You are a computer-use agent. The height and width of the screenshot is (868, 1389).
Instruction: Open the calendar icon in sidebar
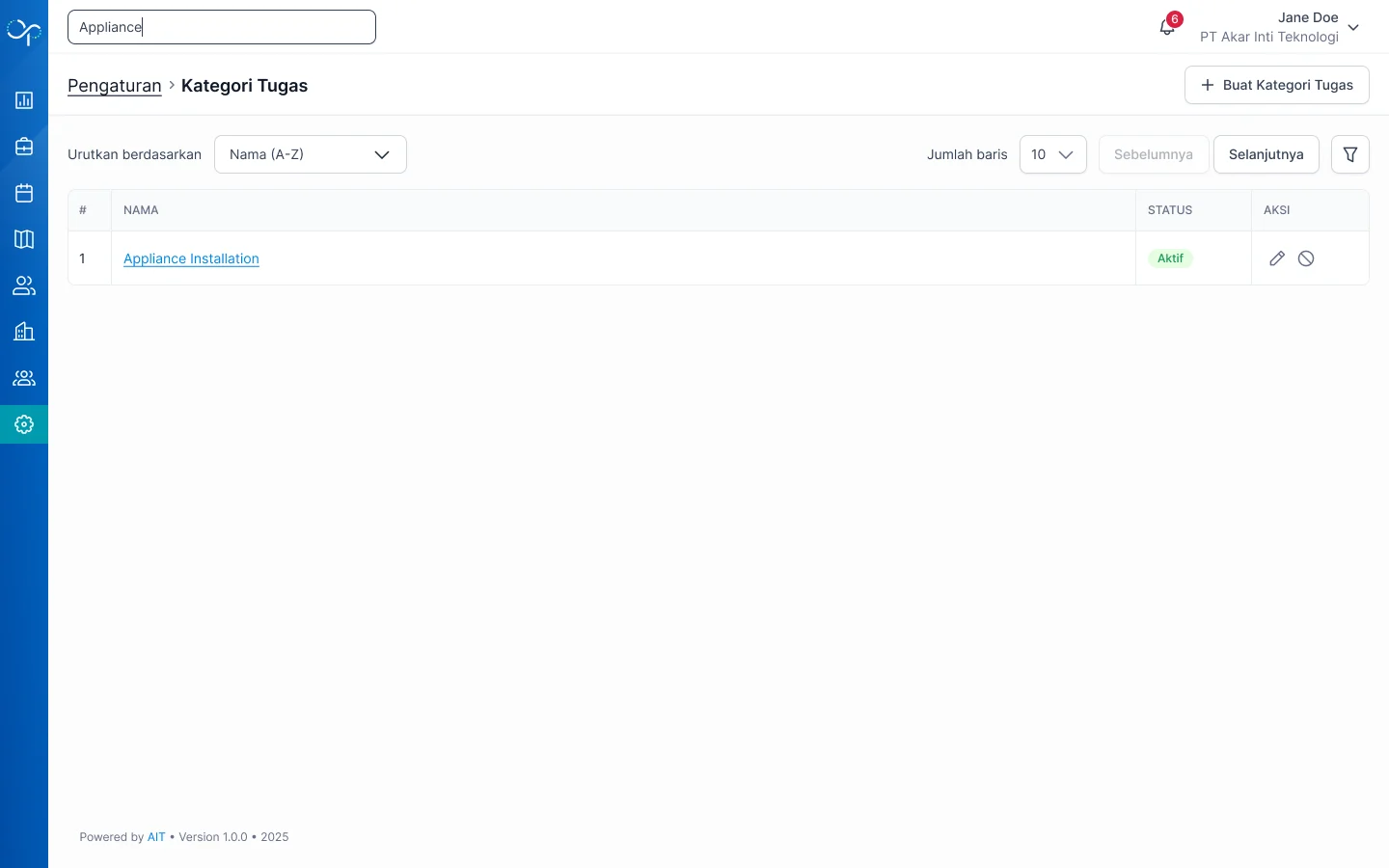[x=24, y=193]
